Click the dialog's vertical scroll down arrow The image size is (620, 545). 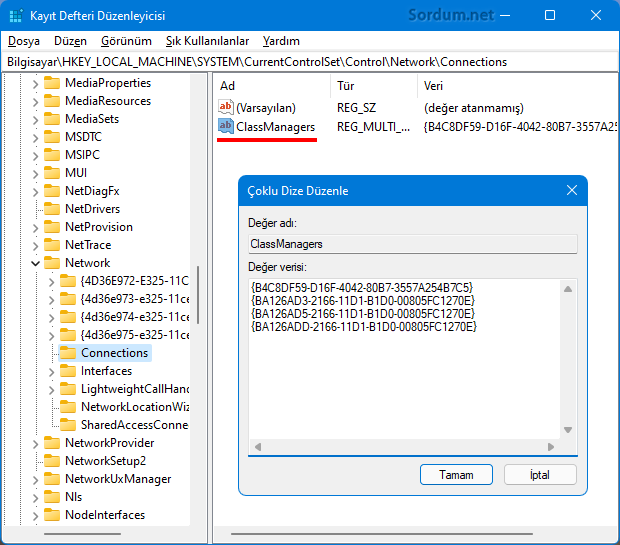pos(568,430)
